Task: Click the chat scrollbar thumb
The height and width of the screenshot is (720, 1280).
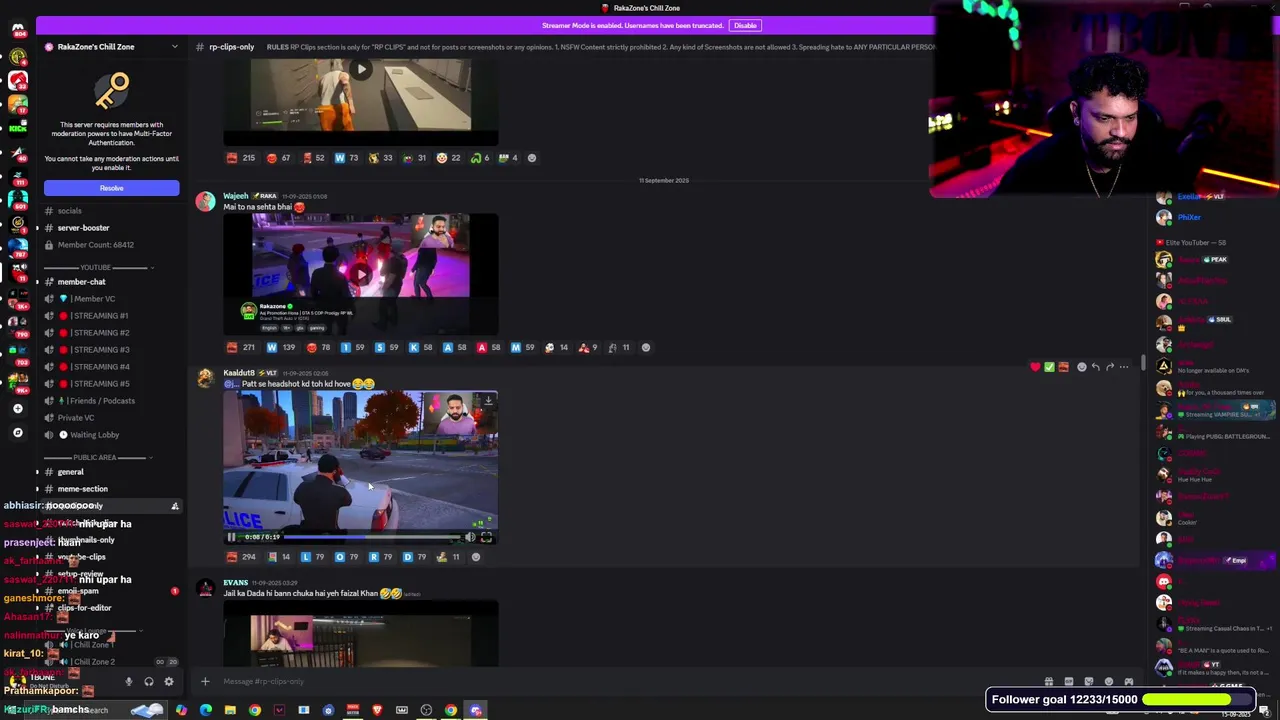Action: point(1143,361)
